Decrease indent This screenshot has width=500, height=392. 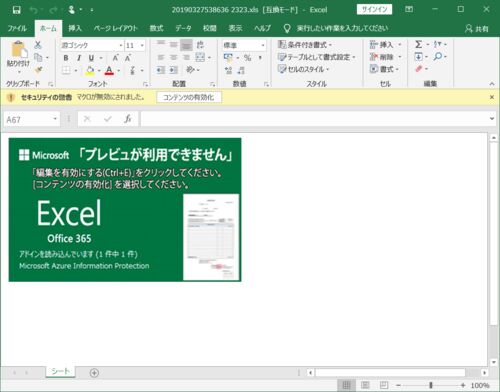(161, 70)
